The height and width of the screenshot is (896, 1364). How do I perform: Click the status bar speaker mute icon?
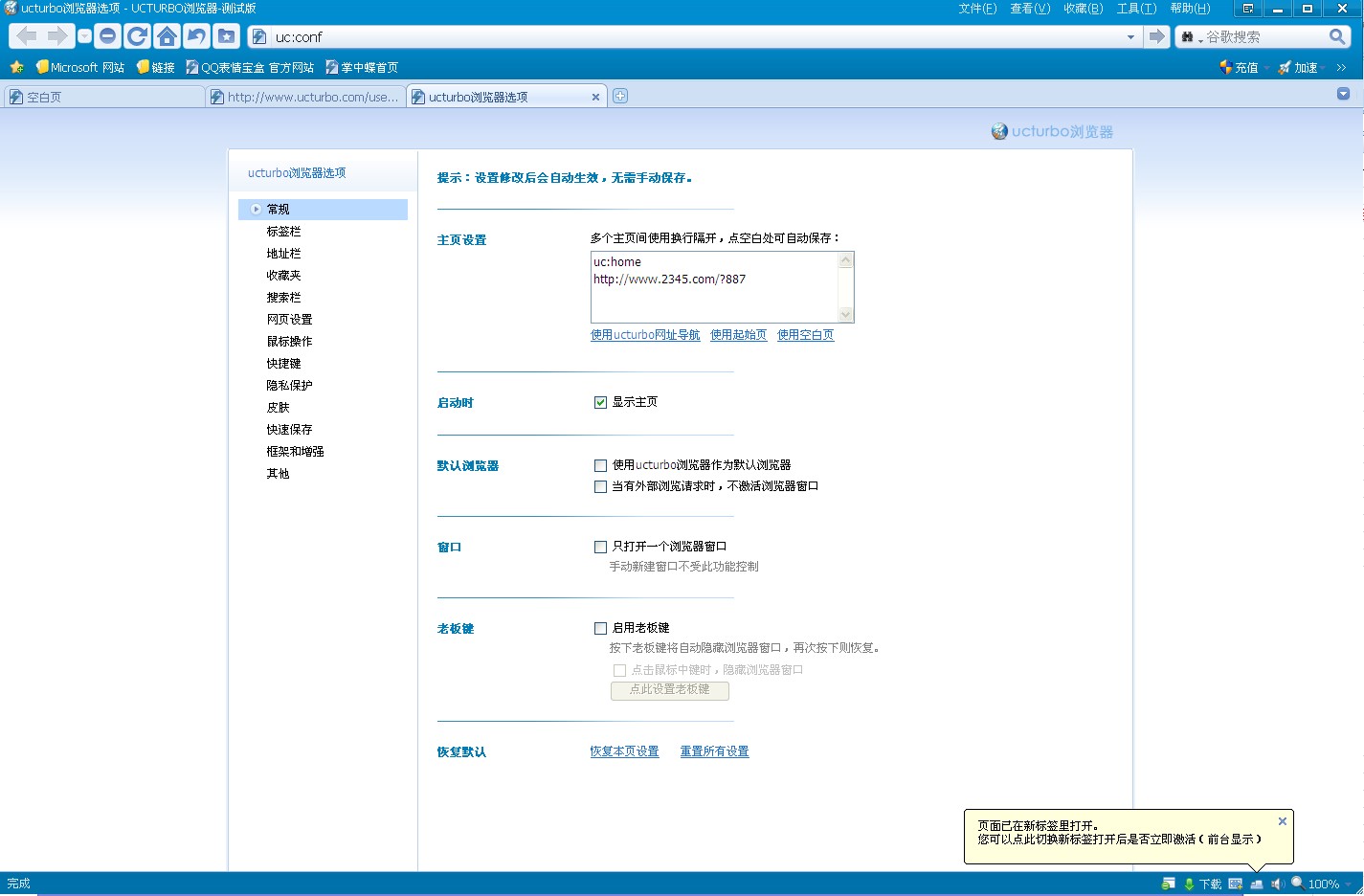pyautogui.click(x=1277, y=884)
